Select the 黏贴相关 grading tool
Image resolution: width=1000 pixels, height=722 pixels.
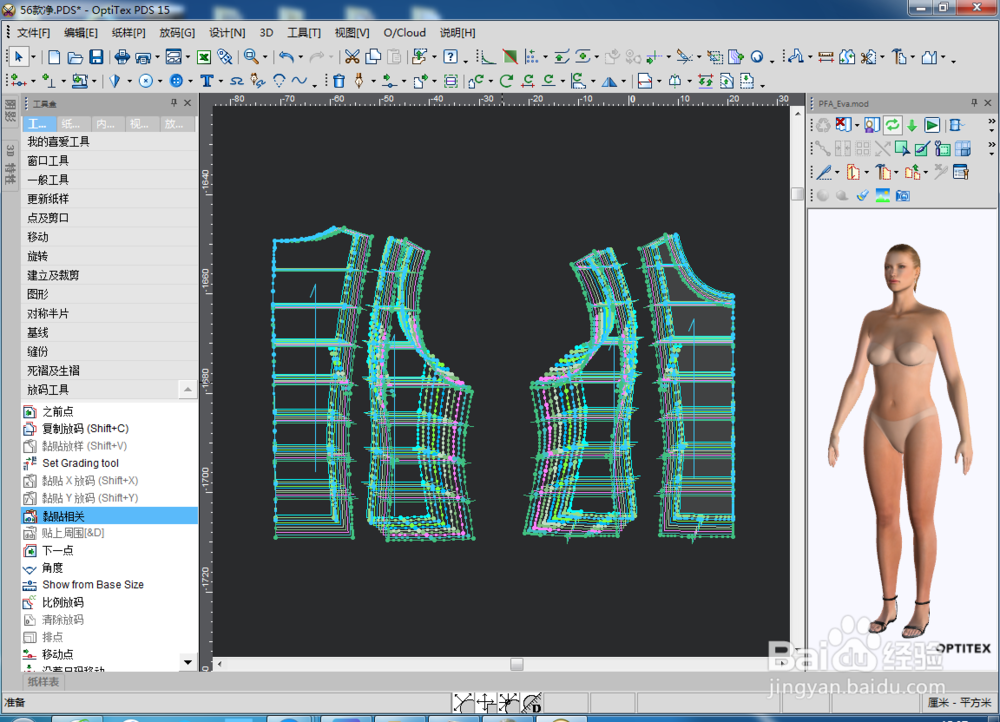(x=109, y=515)
